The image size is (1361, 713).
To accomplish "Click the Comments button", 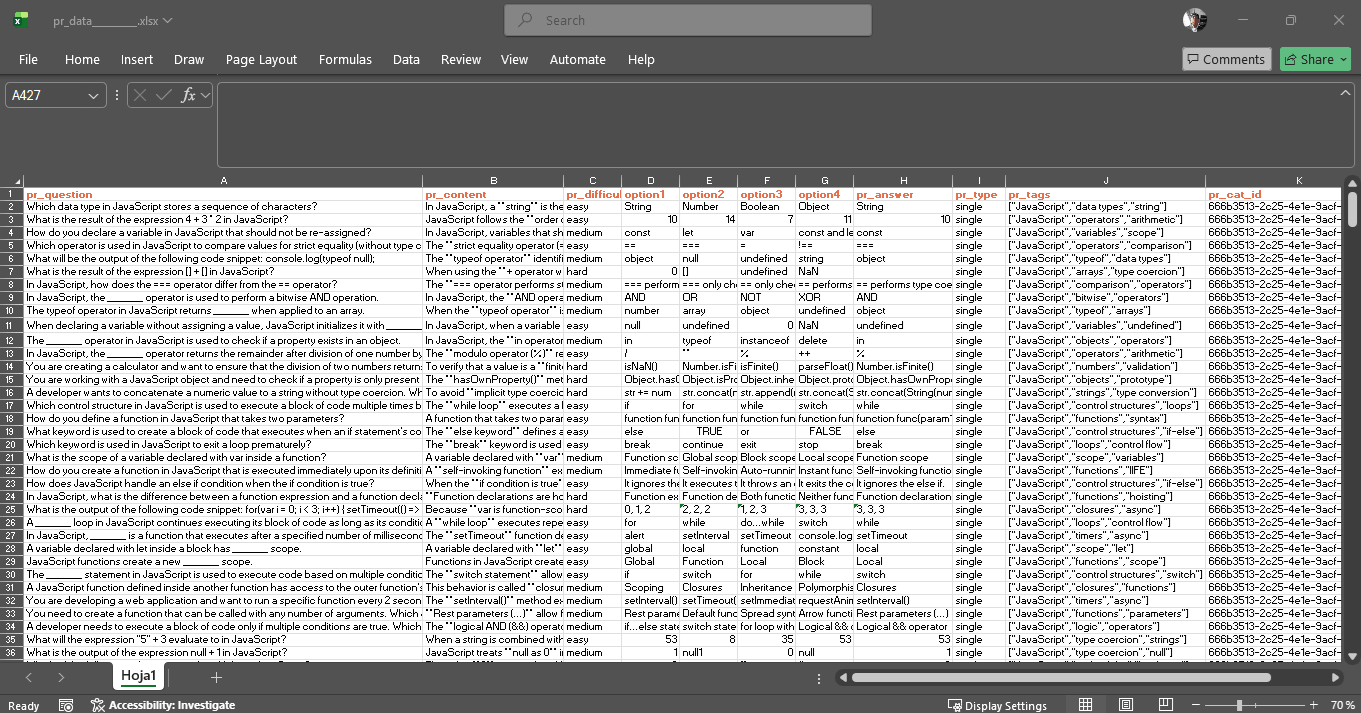I will click(1226, 59).
